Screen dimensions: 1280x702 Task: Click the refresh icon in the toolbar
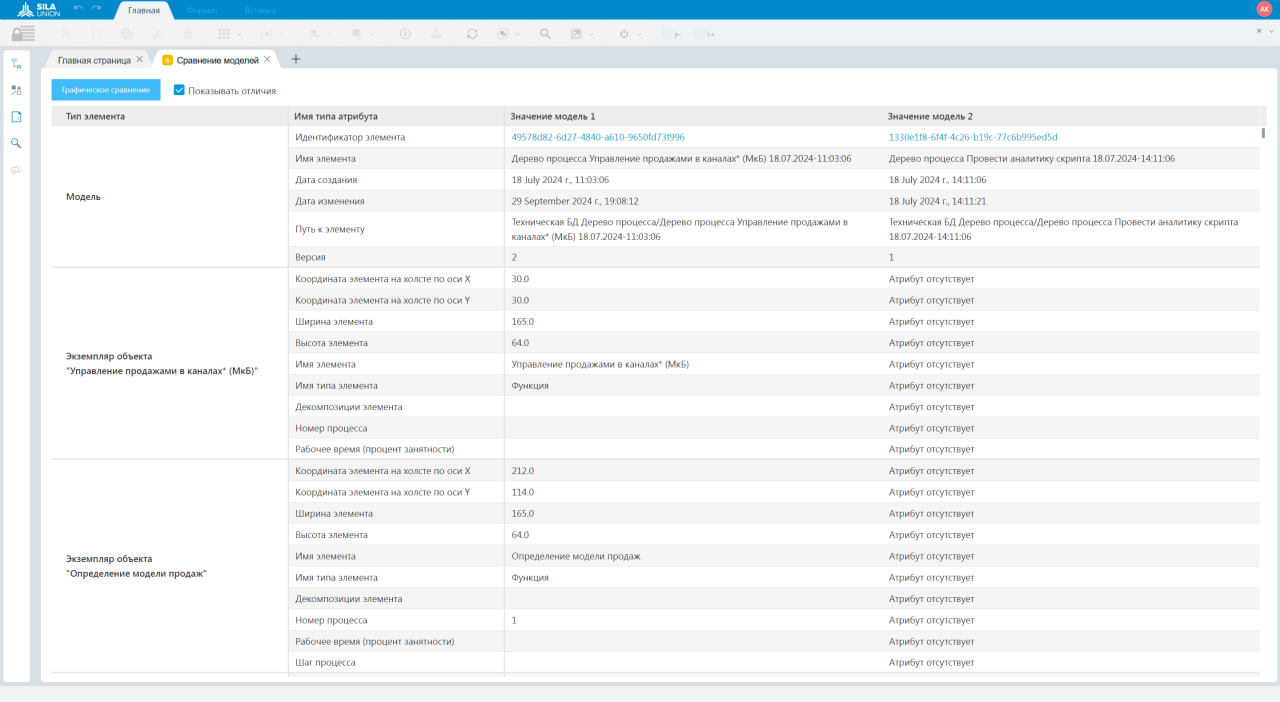click(x=472, y=33)
